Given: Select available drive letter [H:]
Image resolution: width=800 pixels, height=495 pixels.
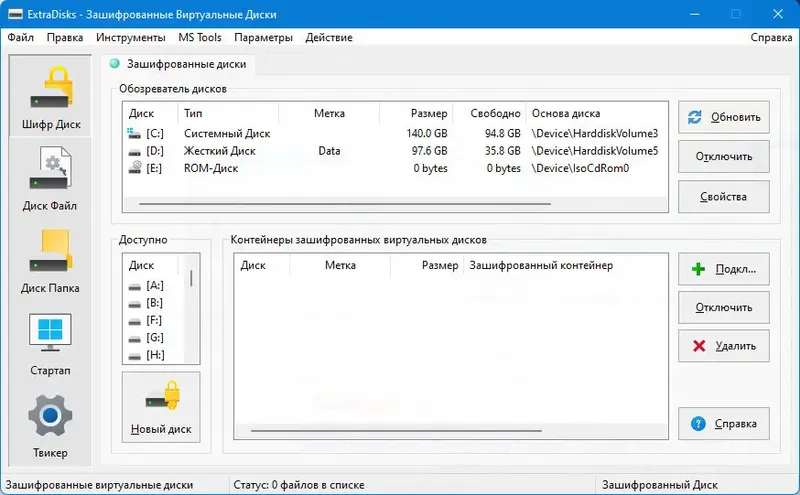Looking at the screenshot, I should point(155,355).
